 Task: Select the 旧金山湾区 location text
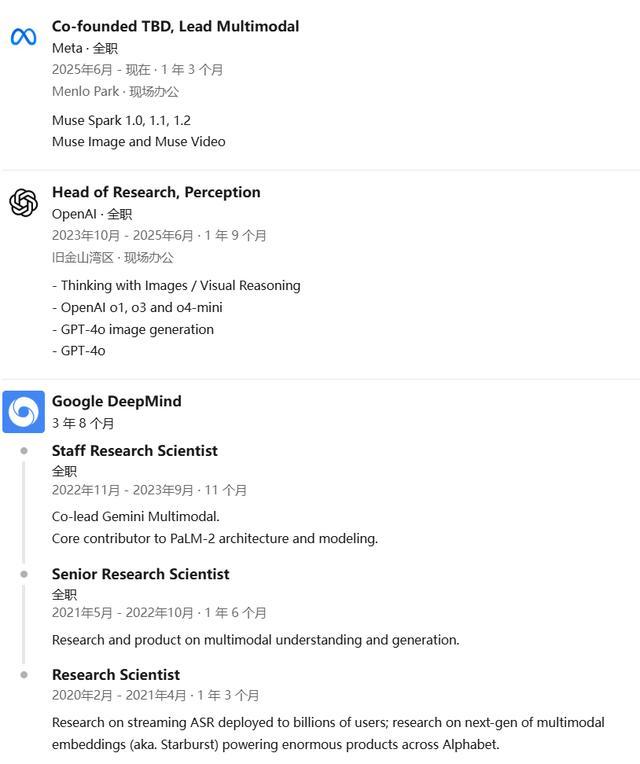[82, 257]
